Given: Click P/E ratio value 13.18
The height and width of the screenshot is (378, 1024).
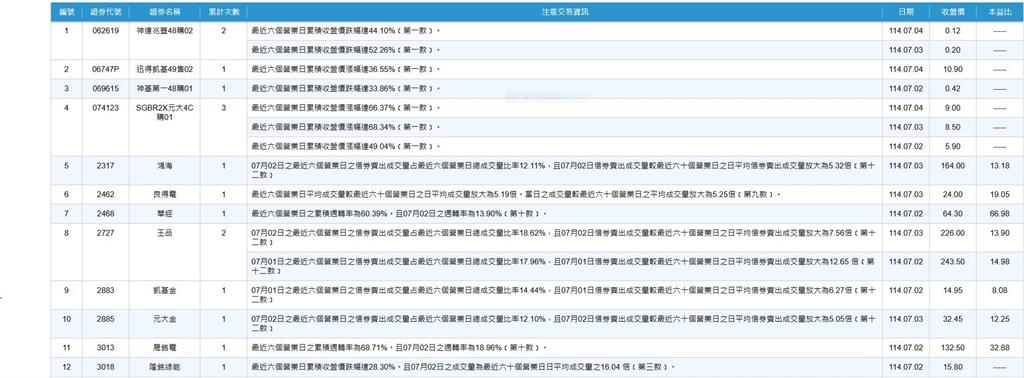Looking at the screenshot, I should pos(999,166).
